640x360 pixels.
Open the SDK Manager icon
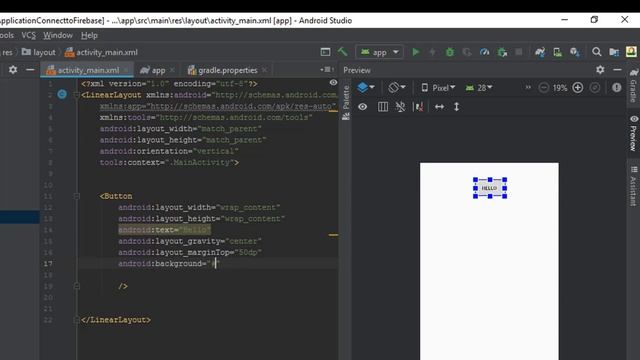pyautogui.click(x=575, y=52)
